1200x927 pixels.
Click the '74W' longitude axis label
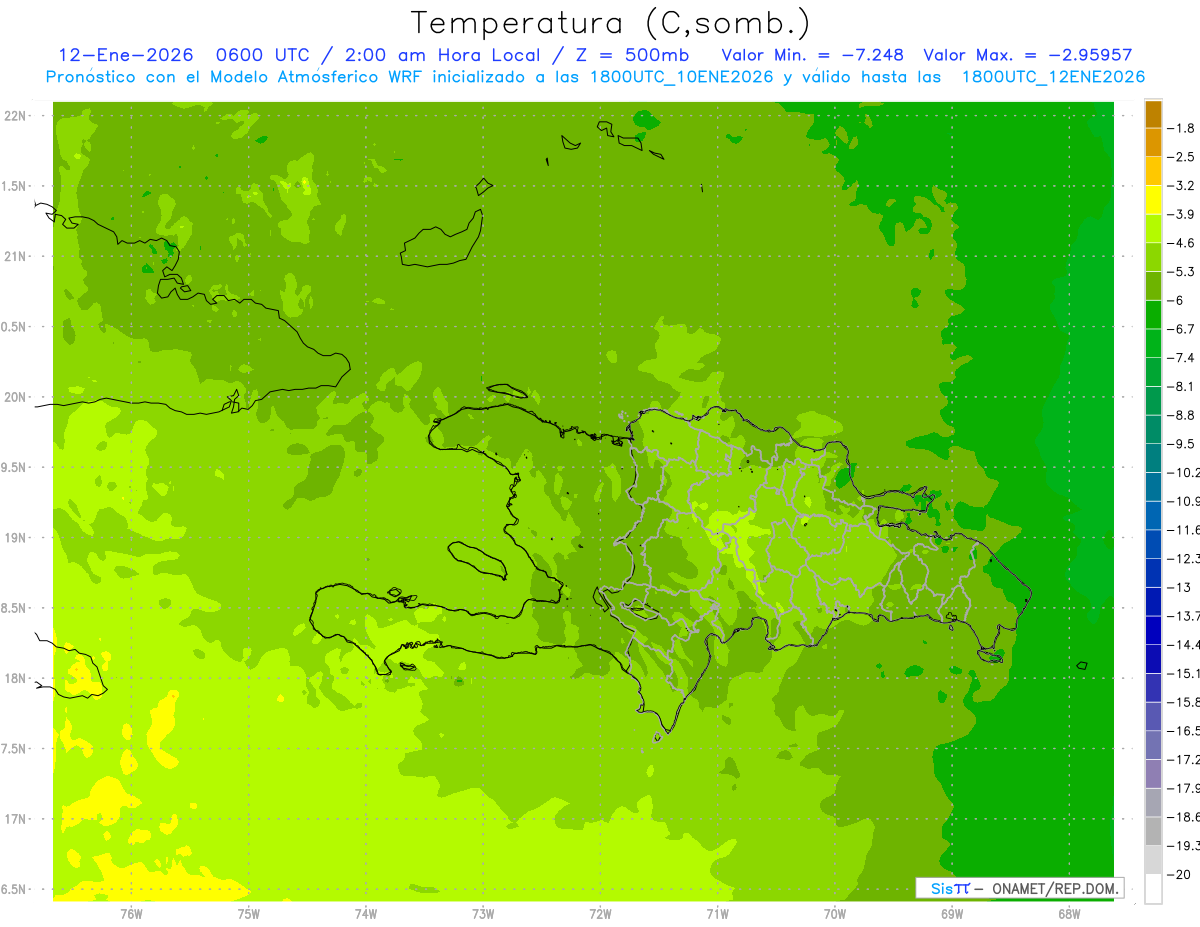(365, 913)
